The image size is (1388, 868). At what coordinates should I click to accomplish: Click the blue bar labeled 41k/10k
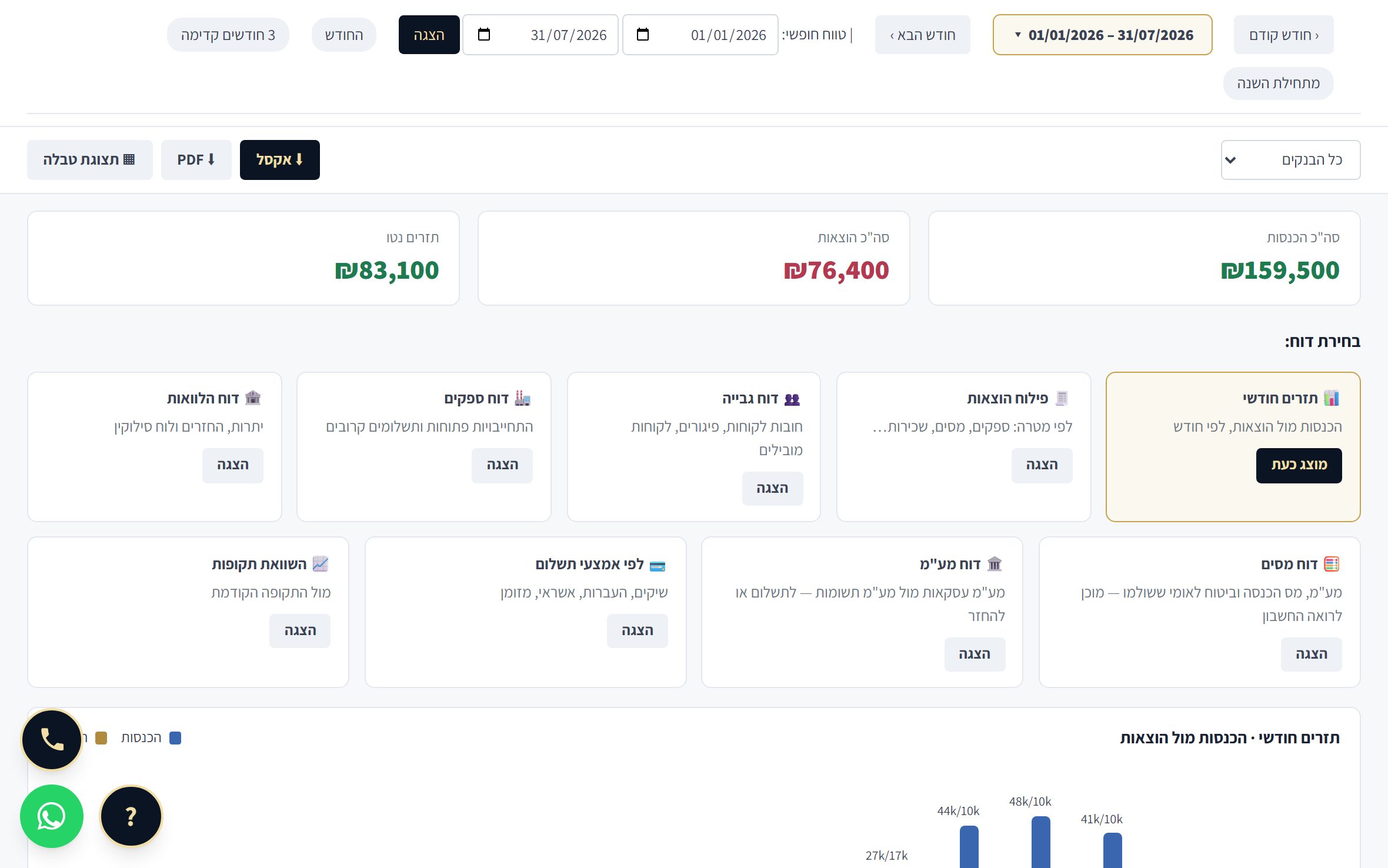point(1113,850)
